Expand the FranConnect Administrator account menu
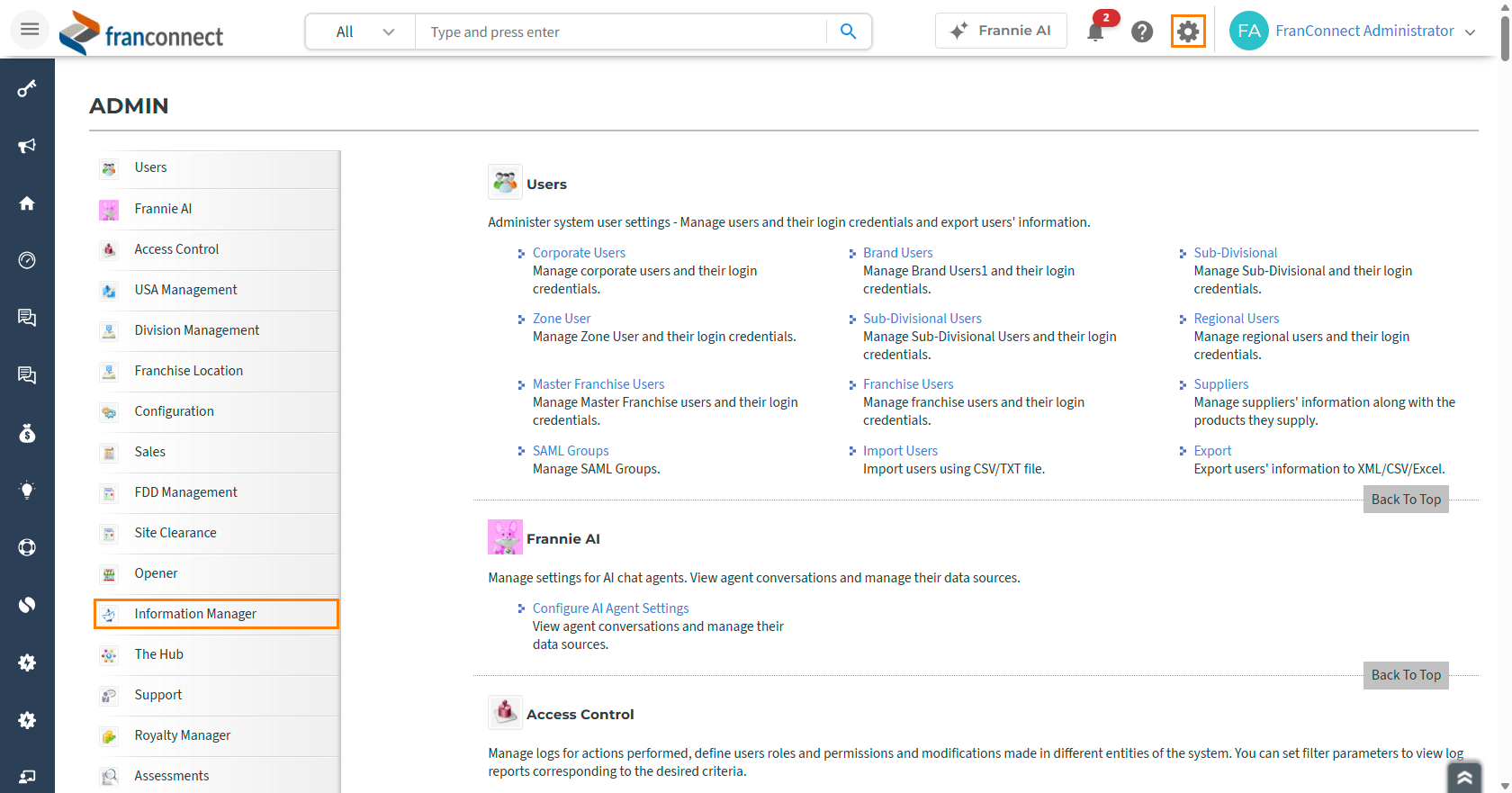Viewport: 1512px width, 793px height. pos(1470,32)
